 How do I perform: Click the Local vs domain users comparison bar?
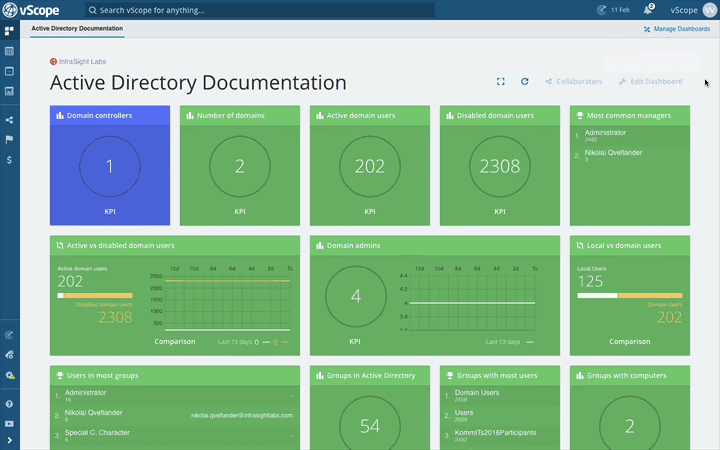pos(630,296)
